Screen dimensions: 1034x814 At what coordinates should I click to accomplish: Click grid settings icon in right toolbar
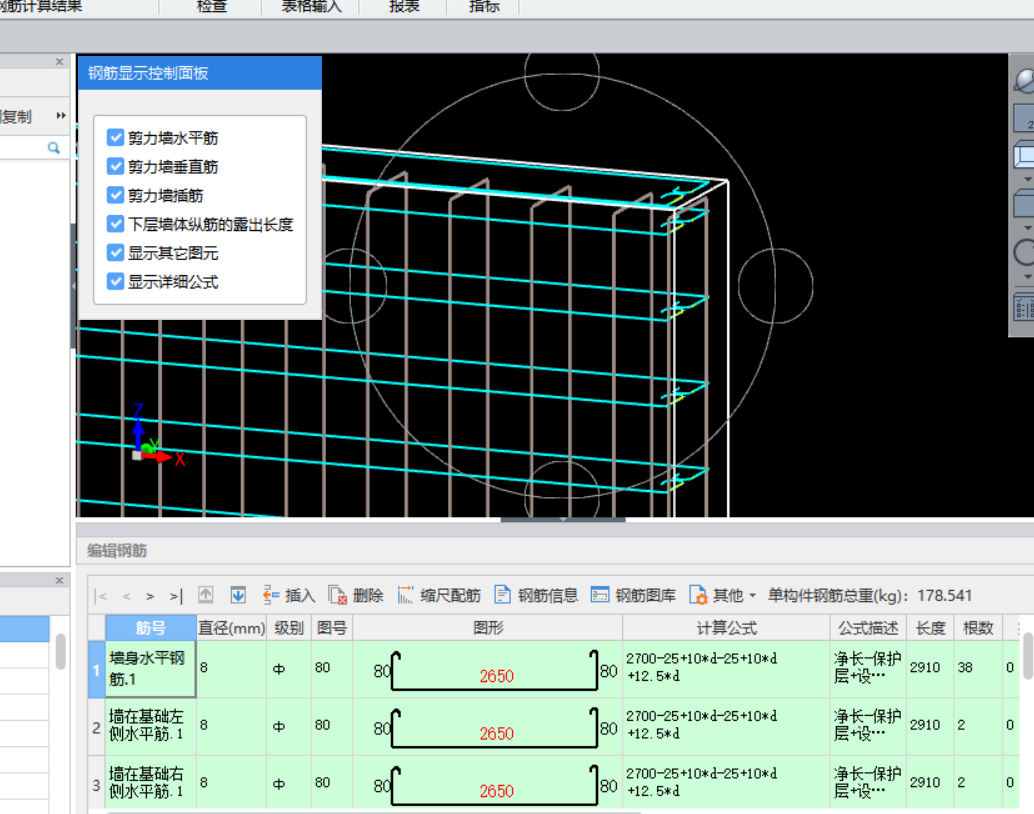click(1024, 308)
